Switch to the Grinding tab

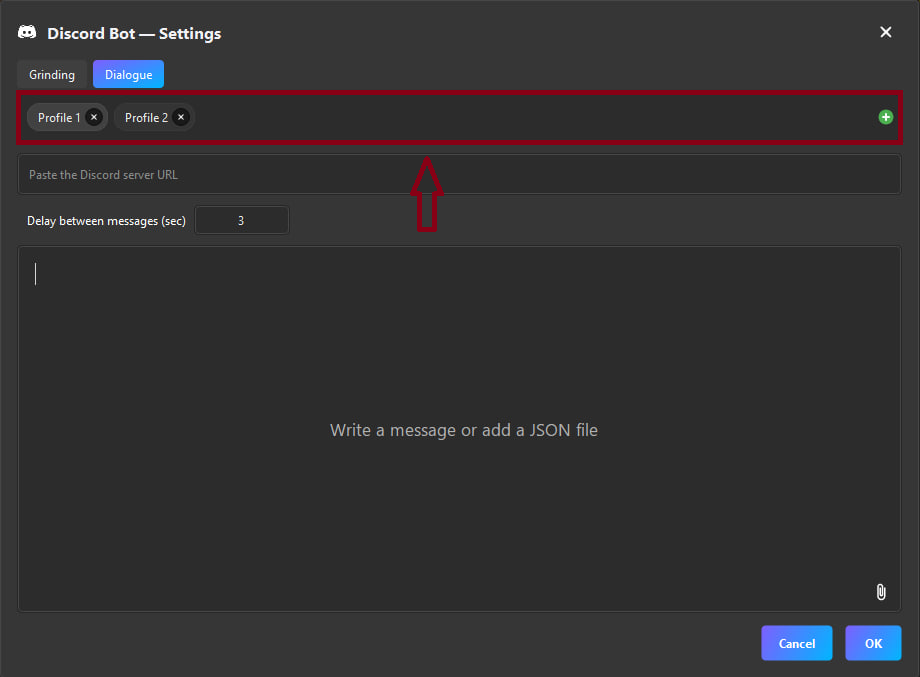51,73
